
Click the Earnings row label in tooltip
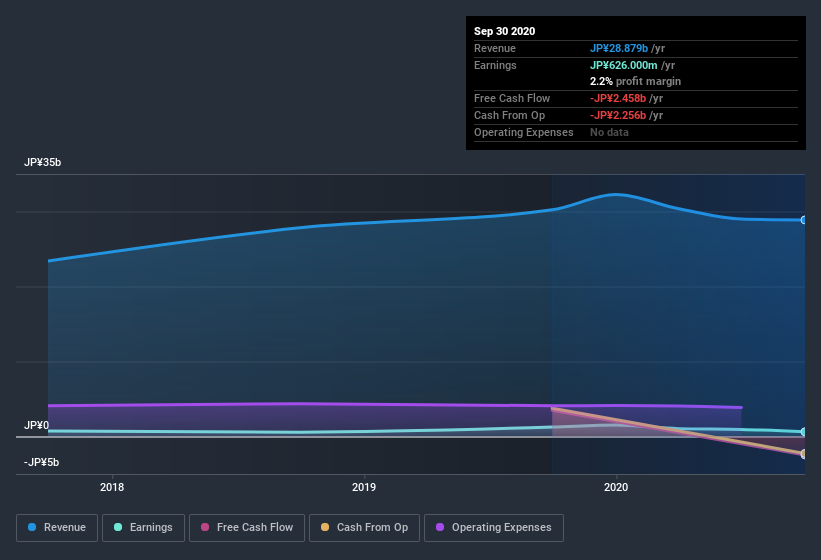pyautogui.click(x=495, y=65)
